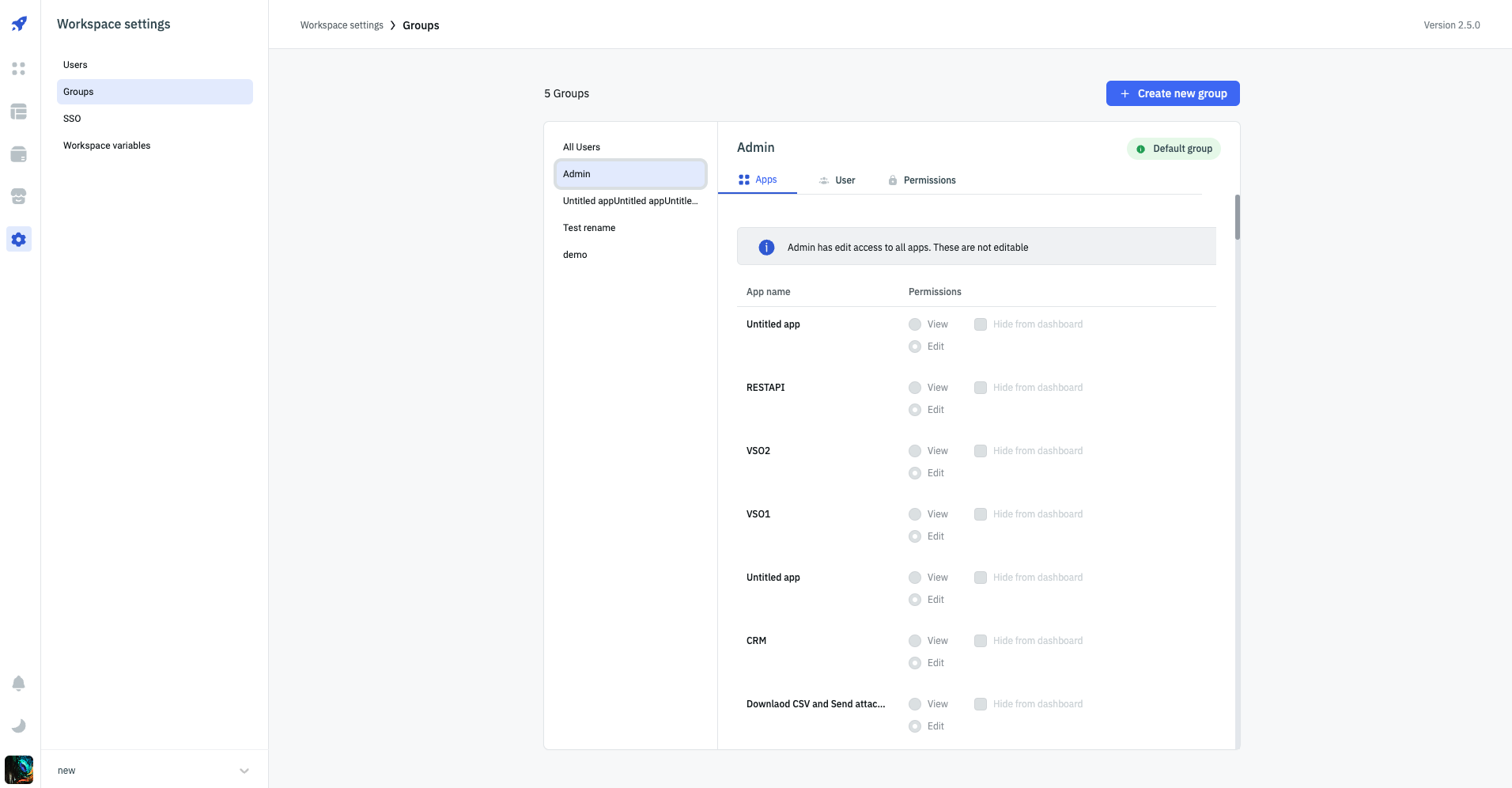Click Workspace settings breadcrumb link
Screen dimensions: 1512x788
click(x=342, y=25)
